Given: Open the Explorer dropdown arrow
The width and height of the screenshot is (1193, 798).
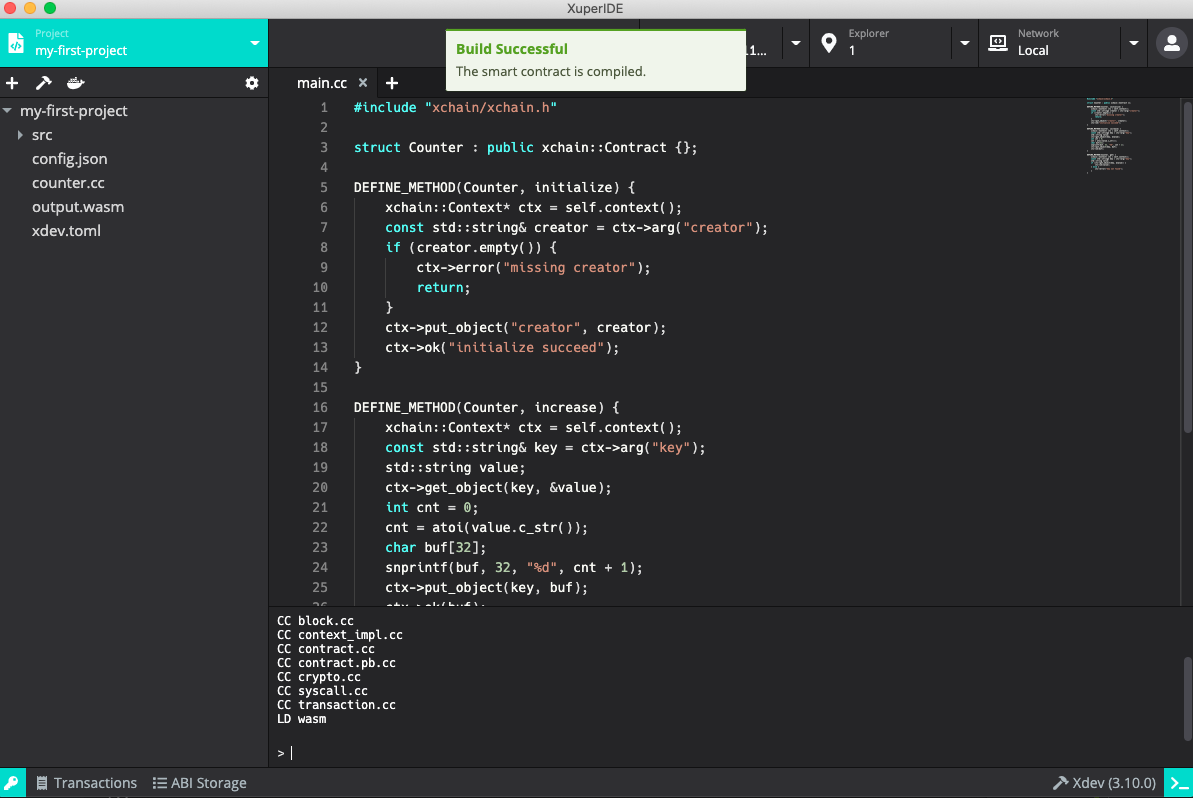Looking at the screenshot, I should tap(965, 43).
